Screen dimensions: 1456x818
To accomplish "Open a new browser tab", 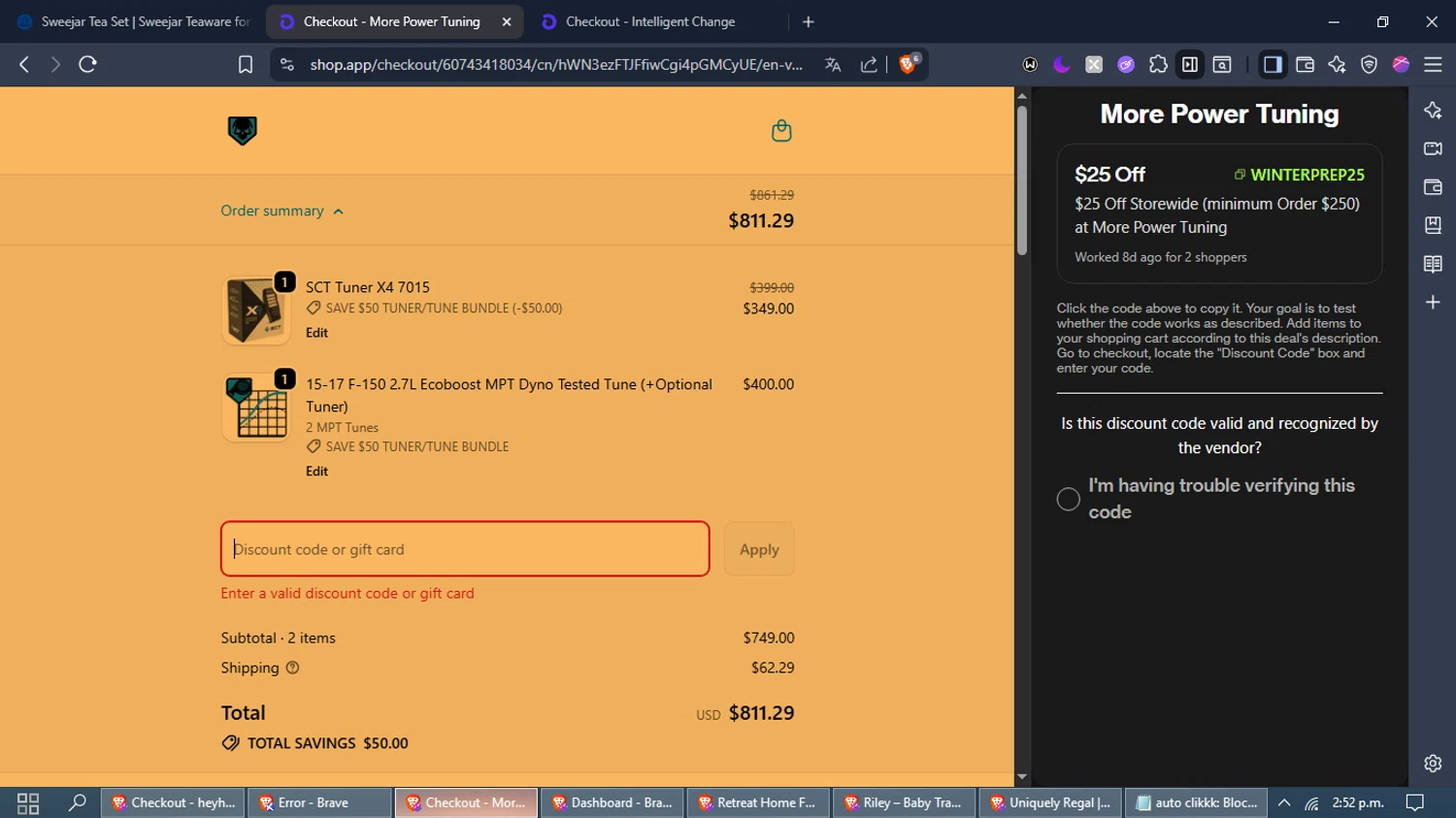I will point(809,21).
